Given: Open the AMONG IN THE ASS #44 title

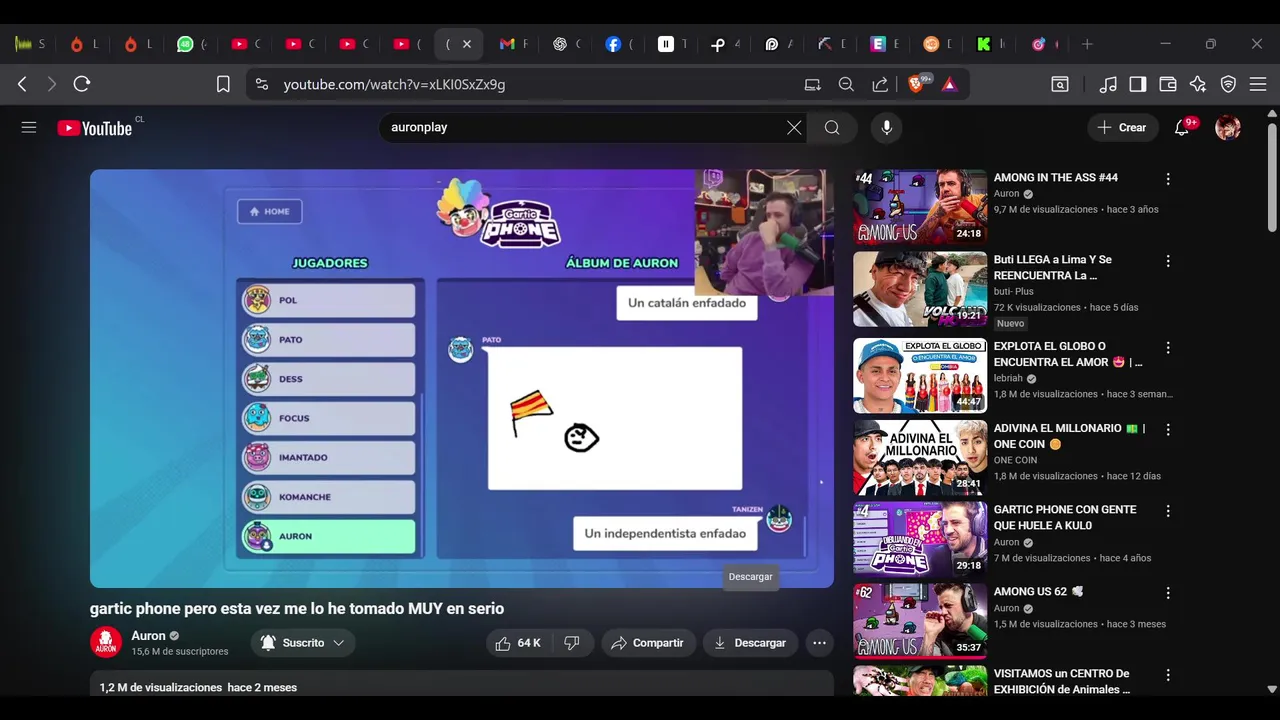Looking at the screenshot, I should click(x=1056, y=178).
